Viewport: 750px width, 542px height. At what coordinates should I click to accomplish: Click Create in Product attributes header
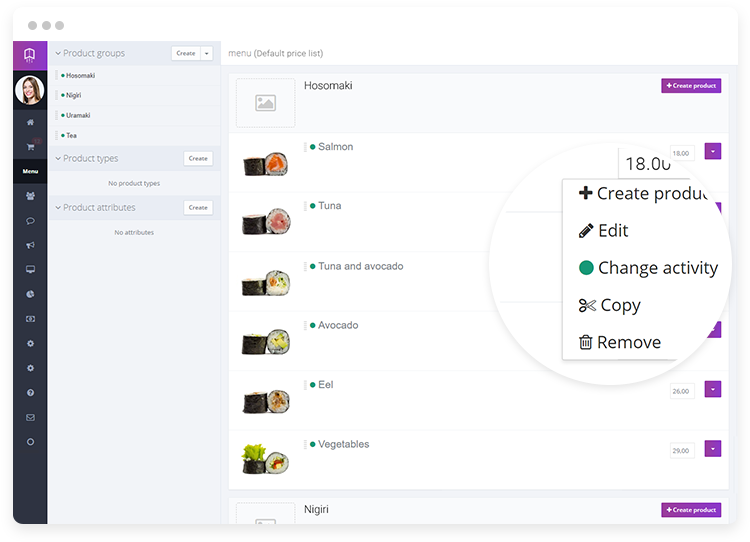pos(198,208)
